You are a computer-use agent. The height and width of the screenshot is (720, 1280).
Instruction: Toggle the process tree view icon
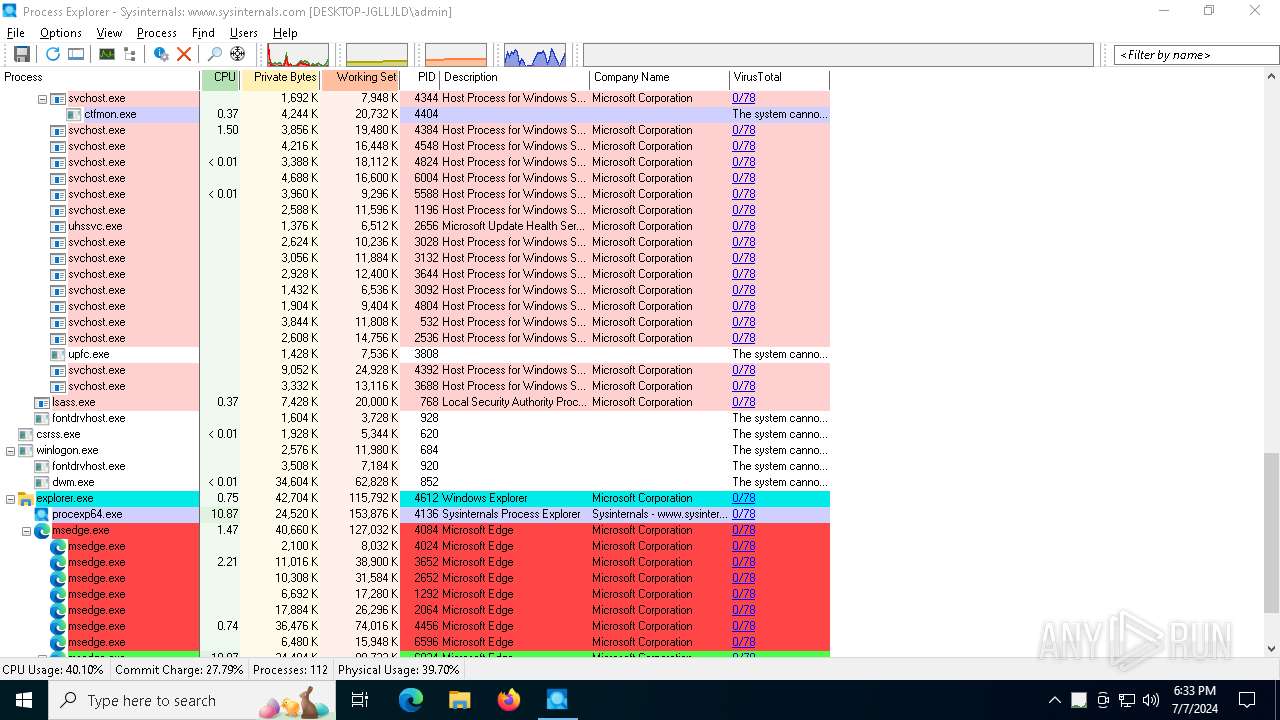point(130,54)
